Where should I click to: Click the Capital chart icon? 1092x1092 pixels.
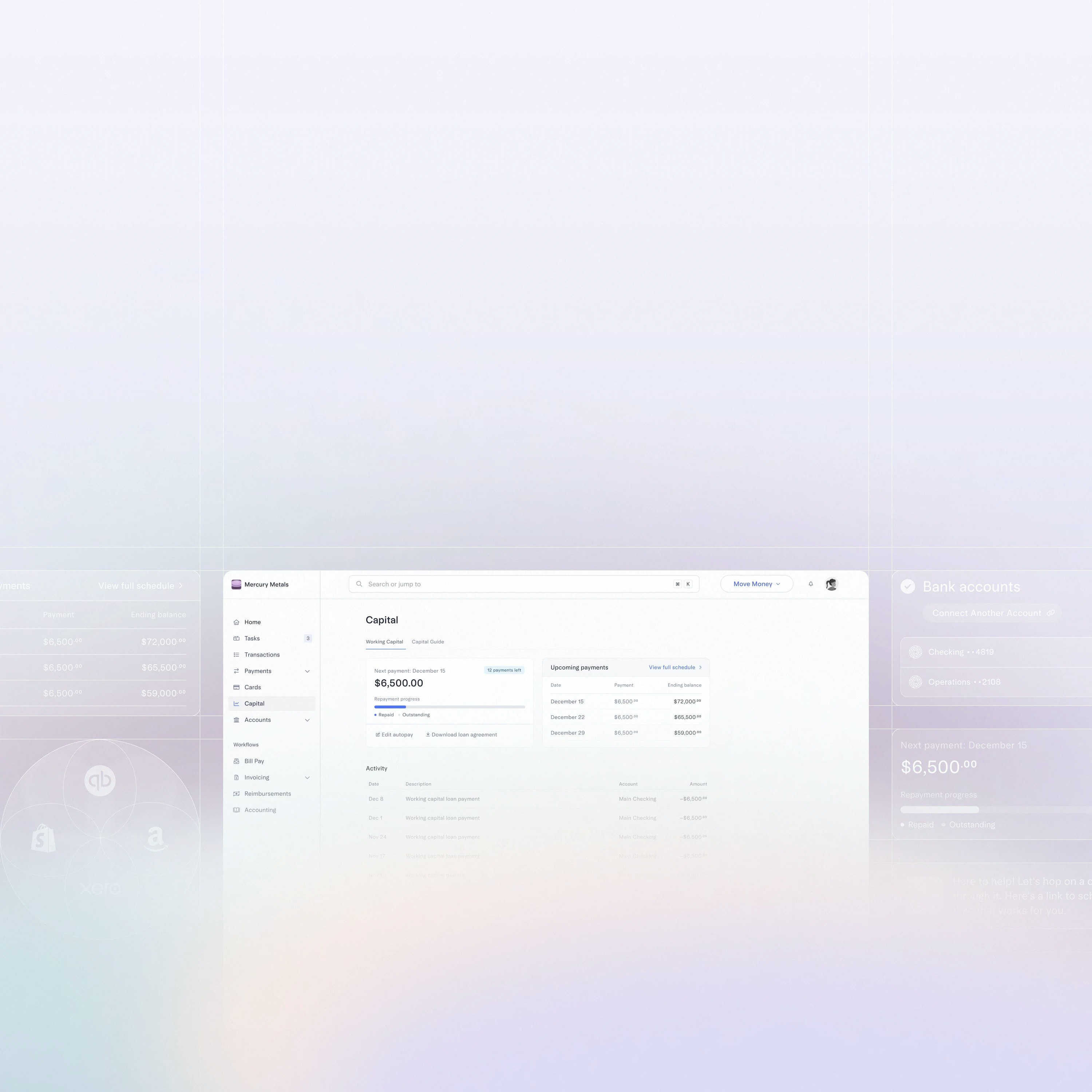(x=236, y=704)
